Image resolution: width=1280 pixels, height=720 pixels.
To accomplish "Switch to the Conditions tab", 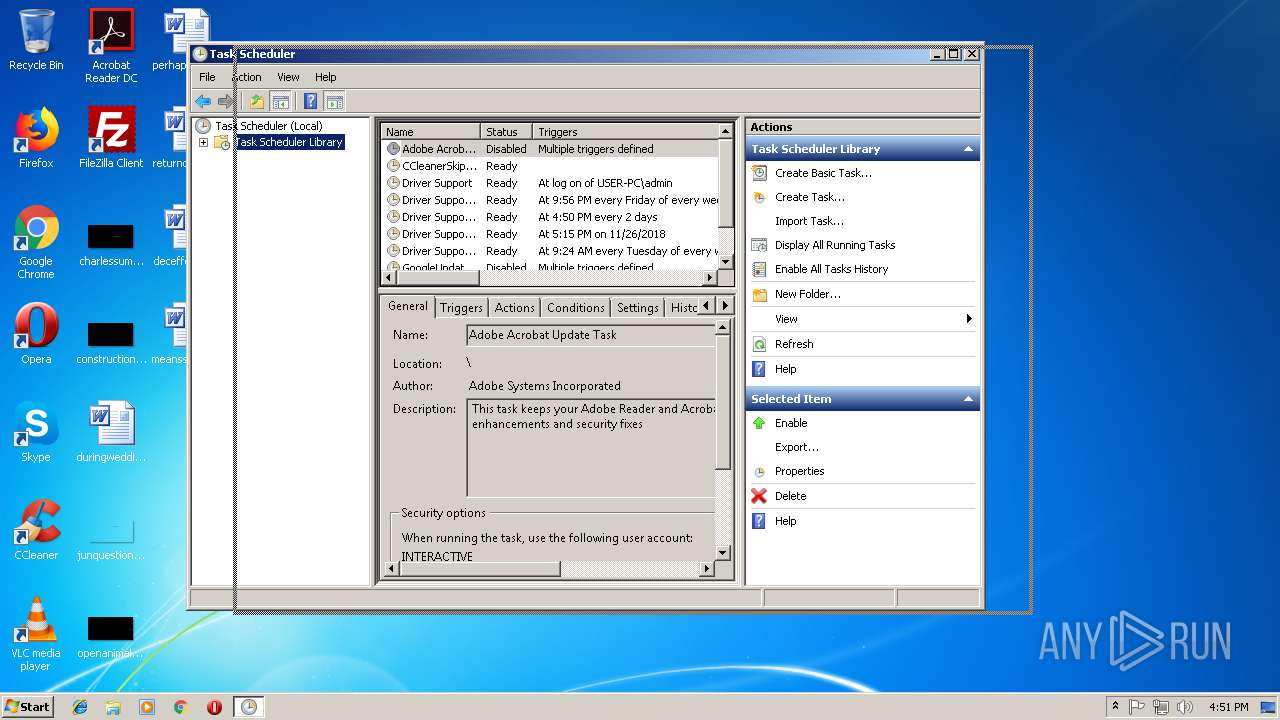I will click(576, 308).
